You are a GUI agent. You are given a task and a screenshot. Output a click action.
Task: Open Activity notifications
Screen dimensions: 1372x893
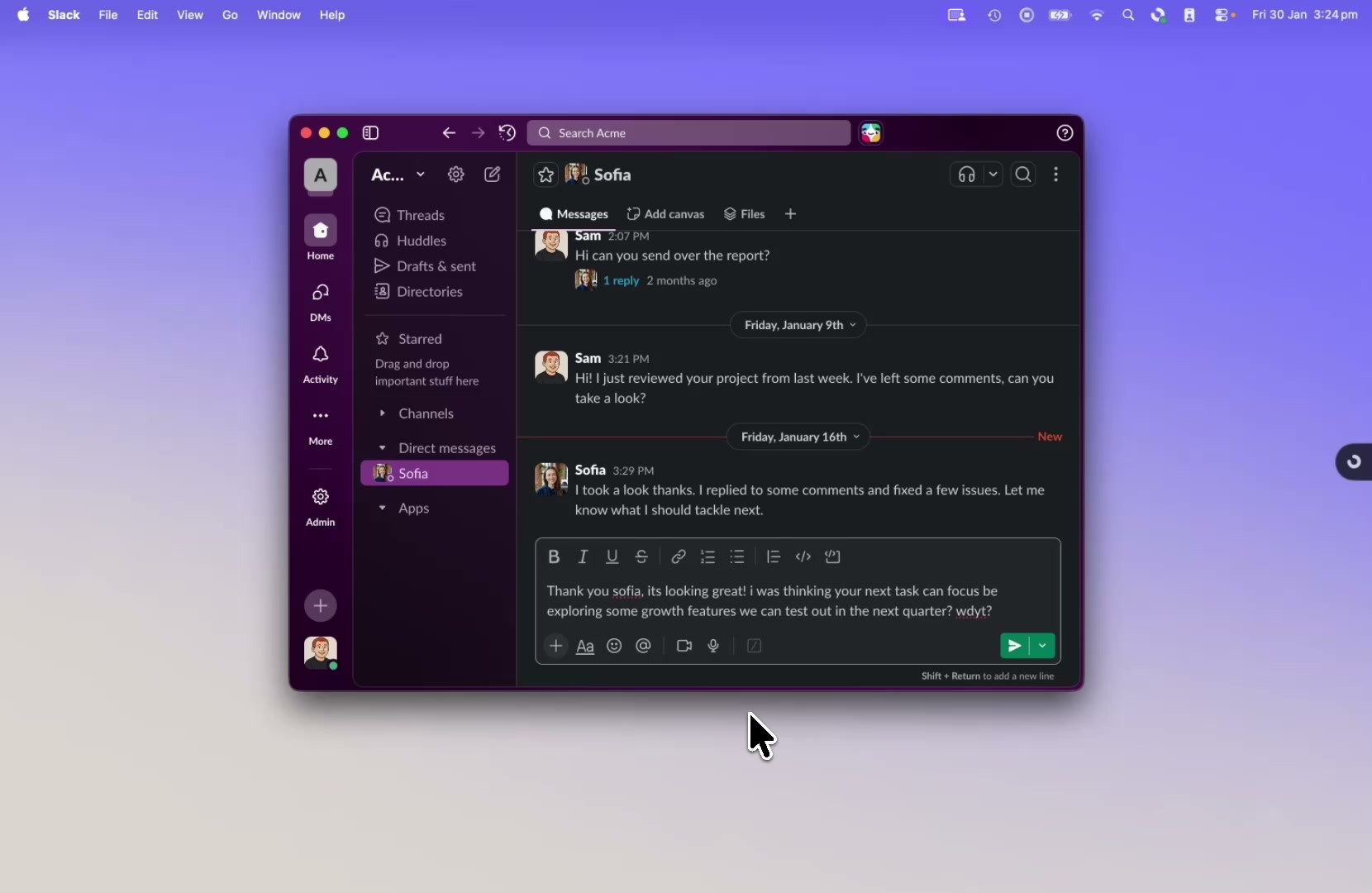(321, 364)
